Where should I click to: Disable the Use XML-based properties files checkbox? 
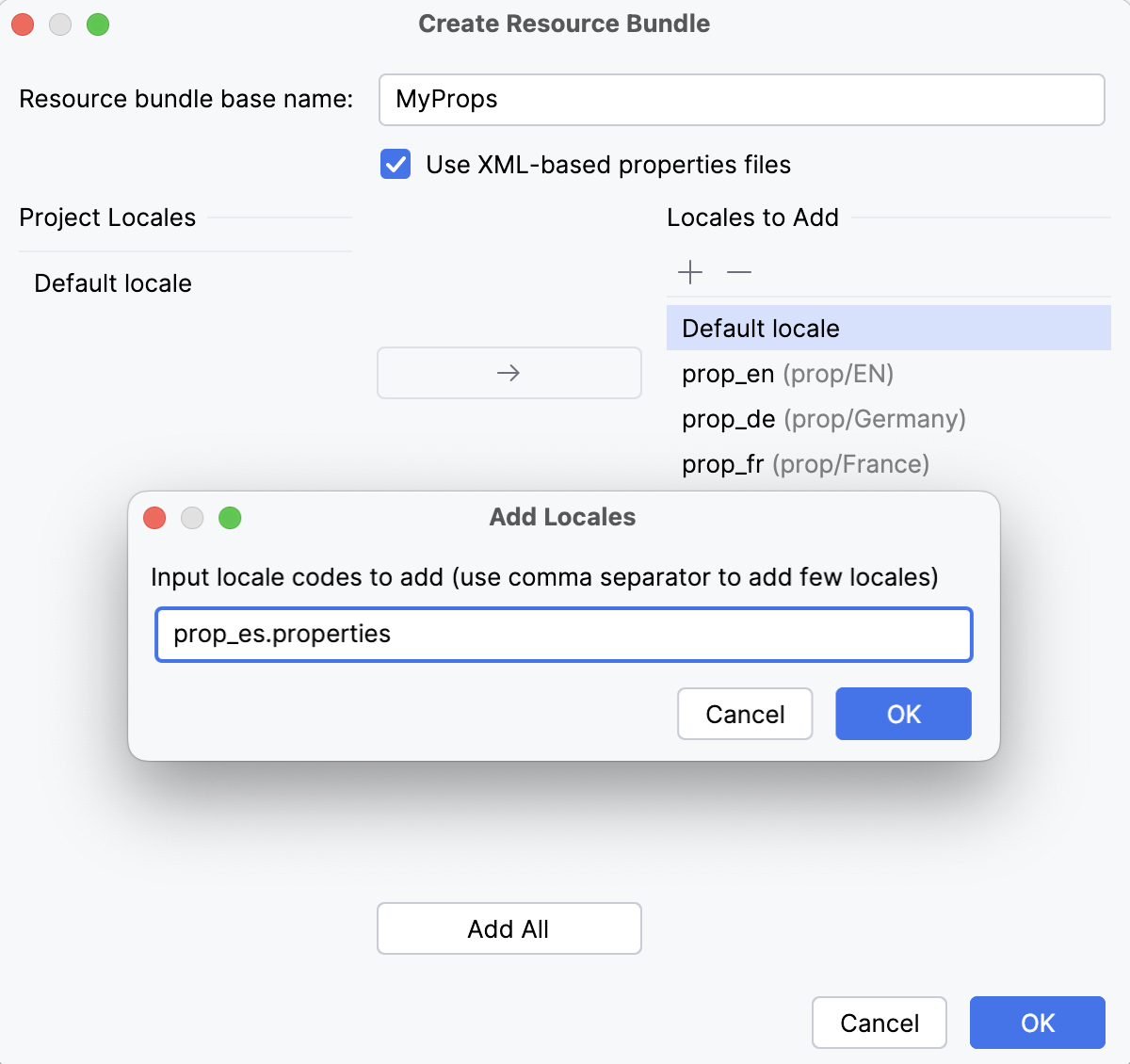click(x=395, y=164)
